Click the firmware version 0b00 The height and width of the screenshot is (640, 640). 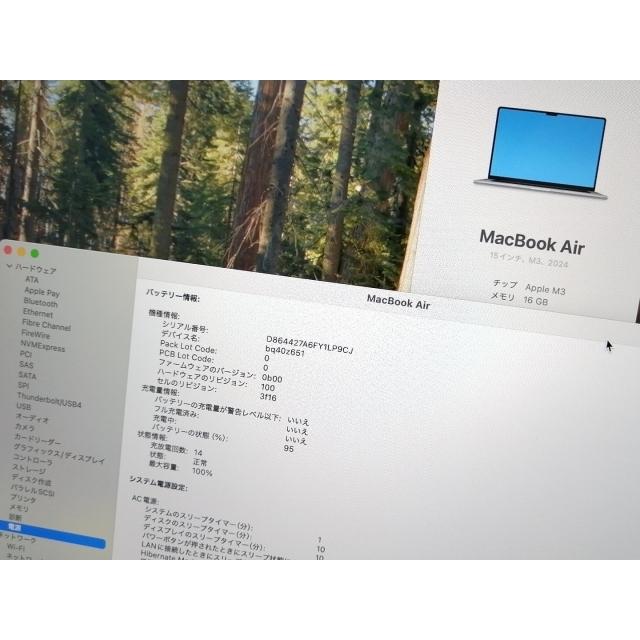(272, 378)
